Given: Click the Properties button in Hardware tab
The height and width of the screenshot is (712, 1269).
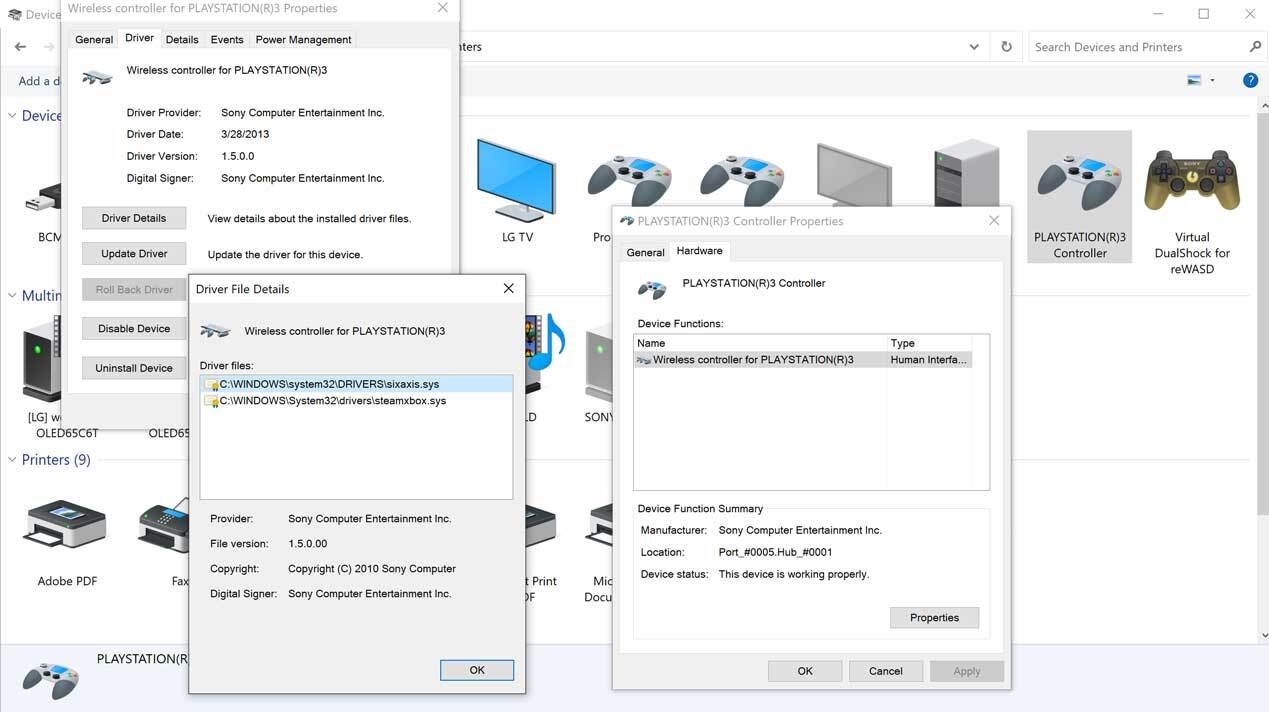Looking at the screenshot, I should (934, 618).
